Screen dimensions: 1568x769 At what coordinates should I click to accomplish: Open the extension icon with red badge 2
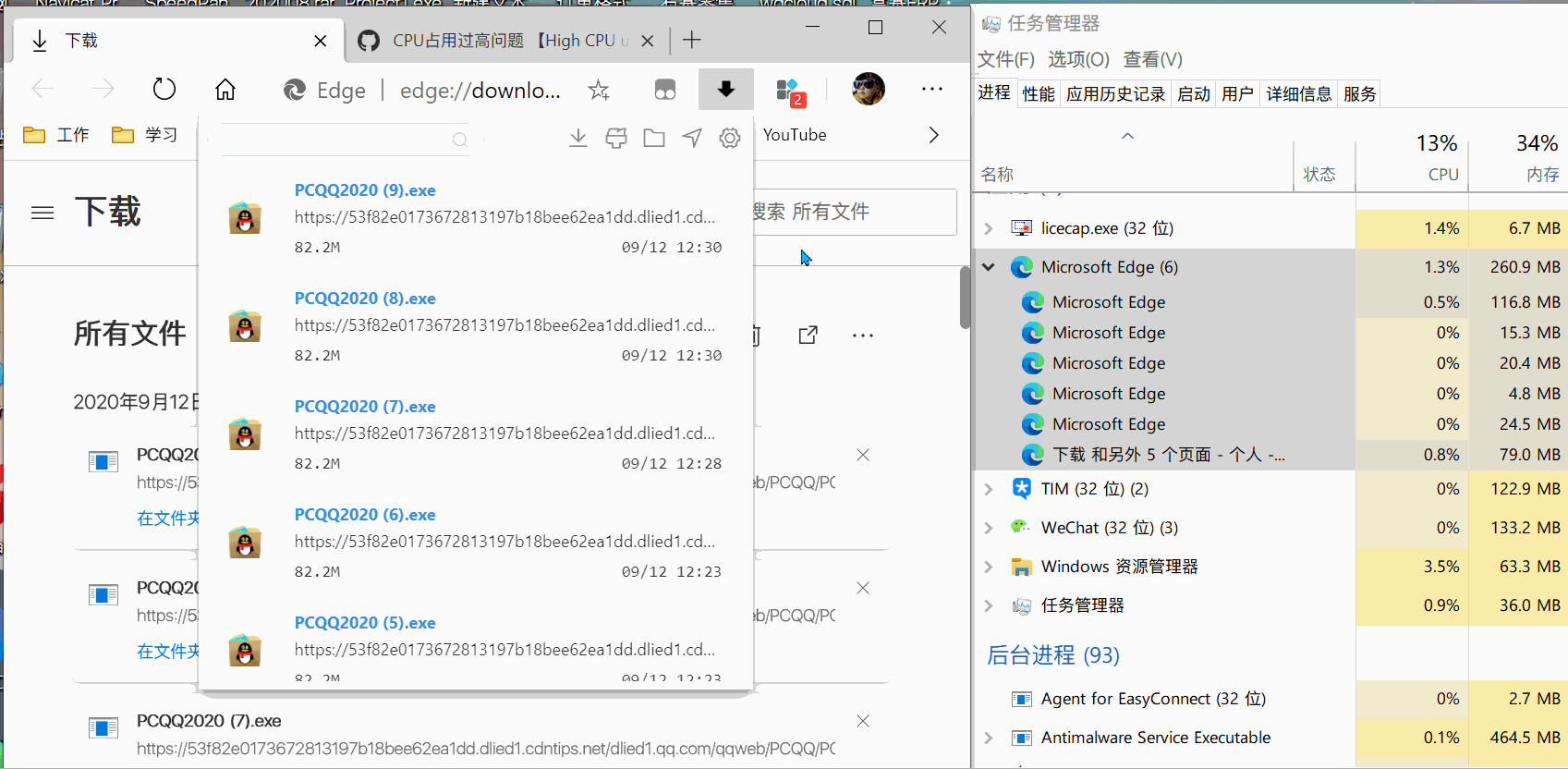[x=790, y=91]
